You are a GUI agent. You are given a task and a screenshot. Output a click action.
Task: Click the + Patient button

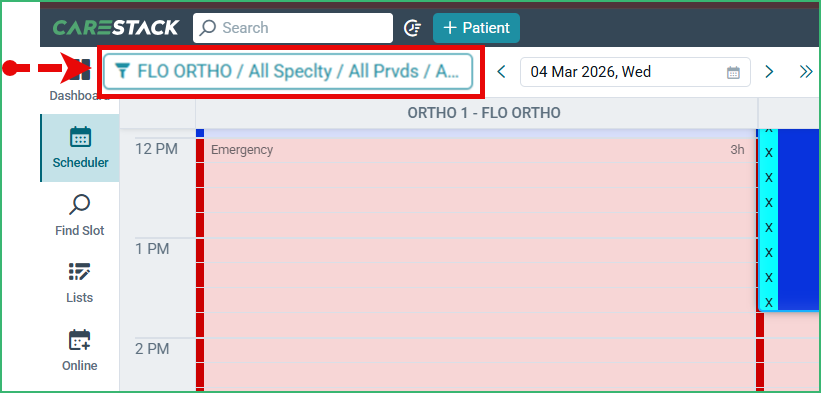tap(476, 28)
